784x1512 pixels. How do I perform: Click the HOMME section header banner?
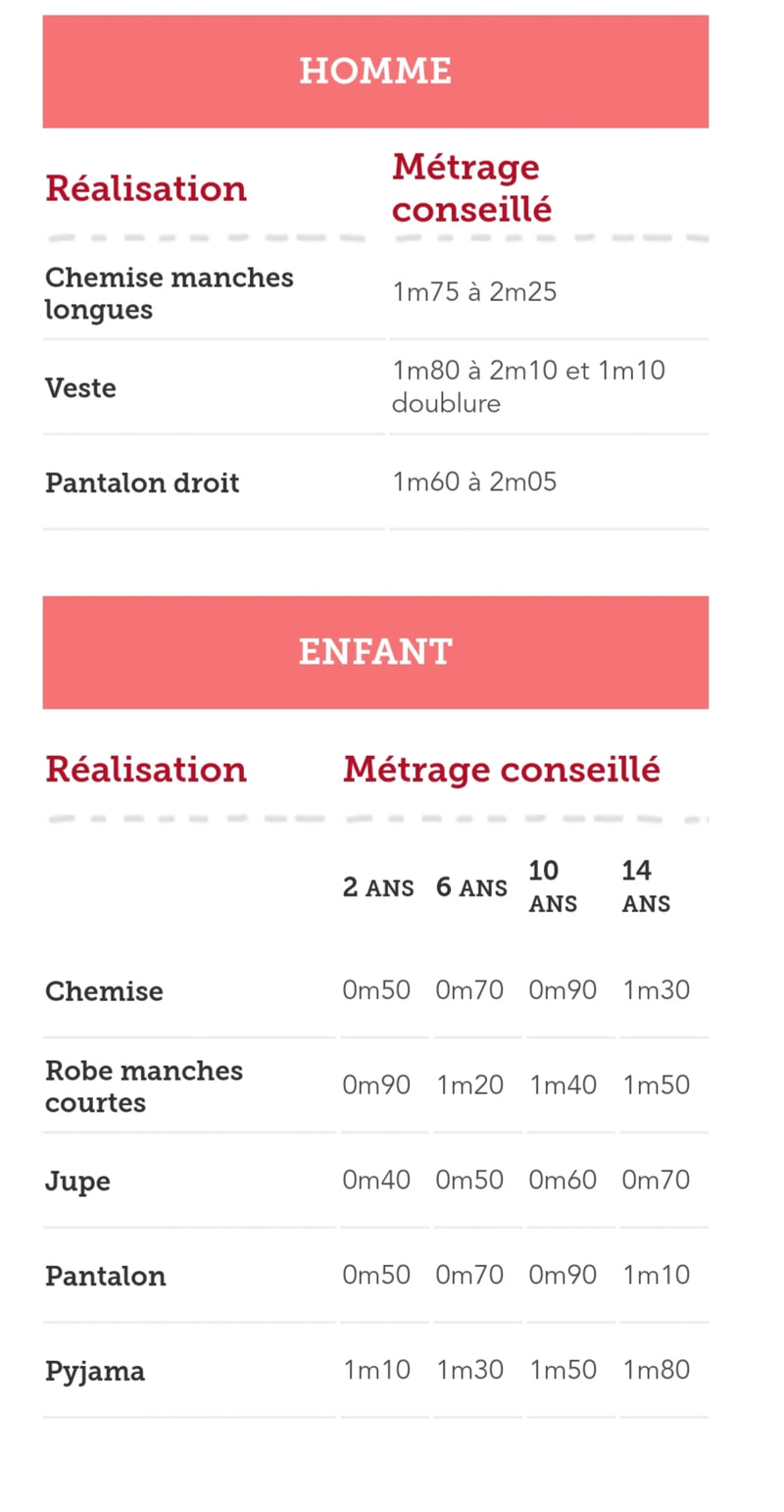click(375, 72)
